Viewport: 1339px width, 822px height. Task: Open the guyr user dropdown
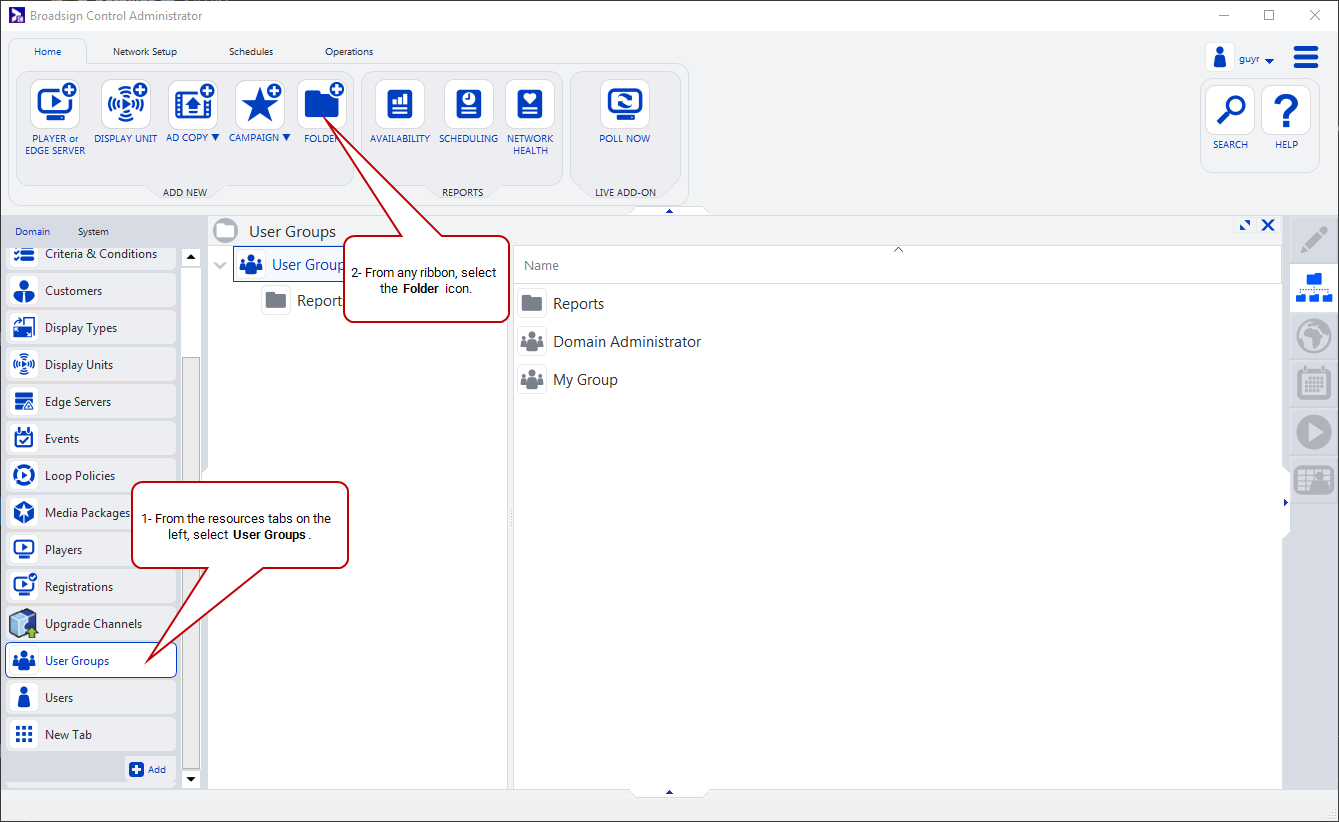[1269, 61]
